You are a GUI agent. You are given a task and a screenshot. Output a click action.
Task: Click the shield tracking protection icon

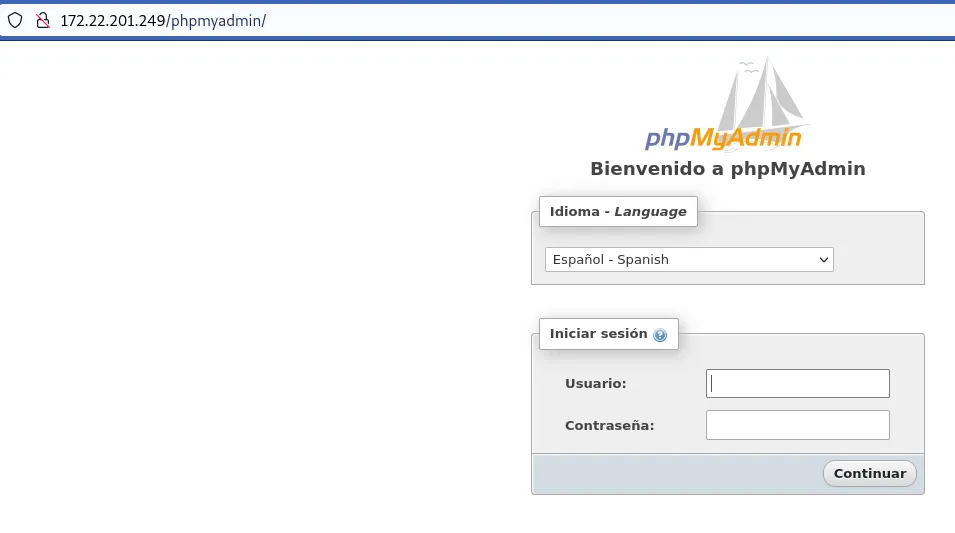[x=15, y=20]
